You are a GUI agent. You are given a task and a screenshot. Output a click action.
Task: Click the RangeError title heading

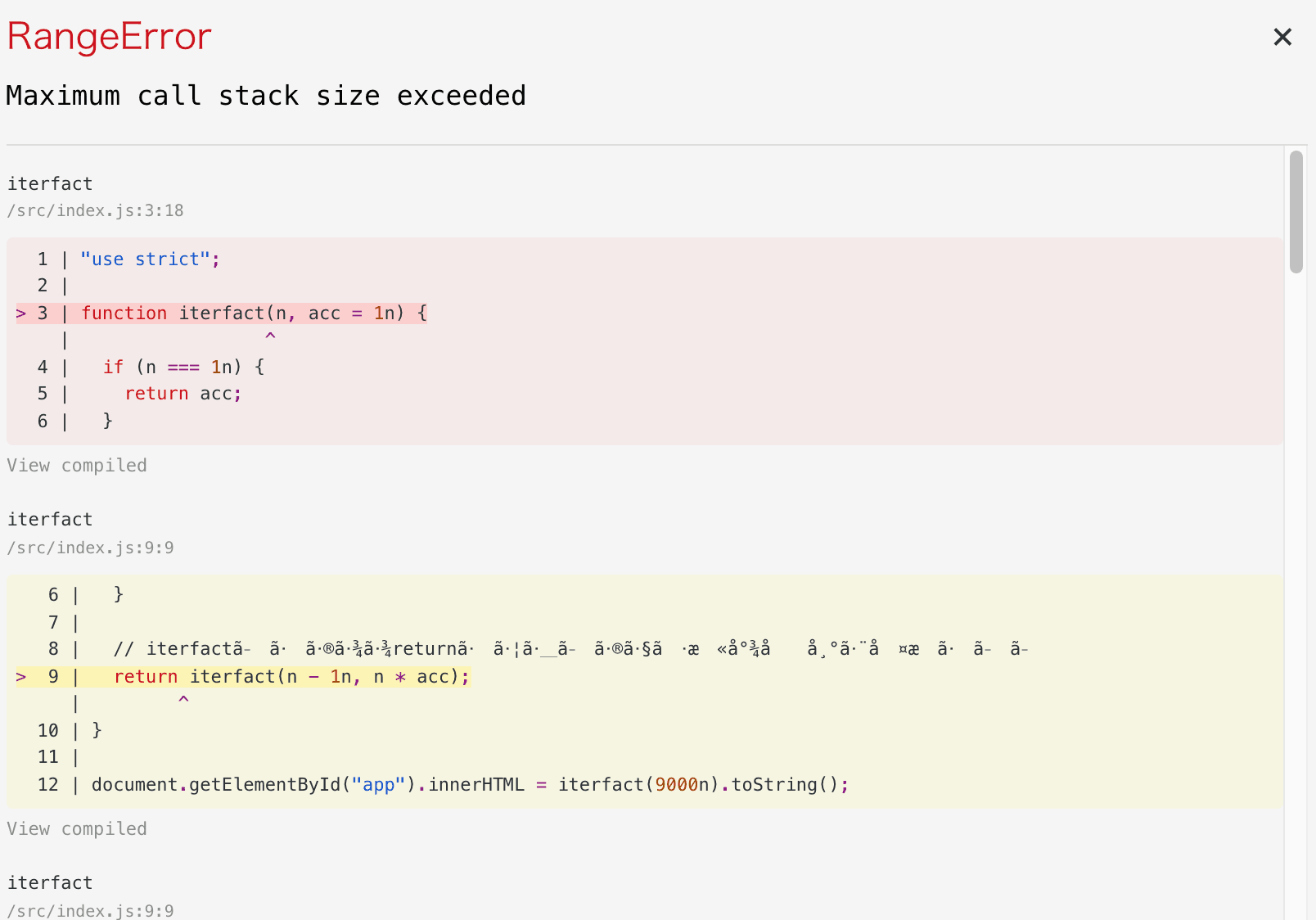point(108,37)
